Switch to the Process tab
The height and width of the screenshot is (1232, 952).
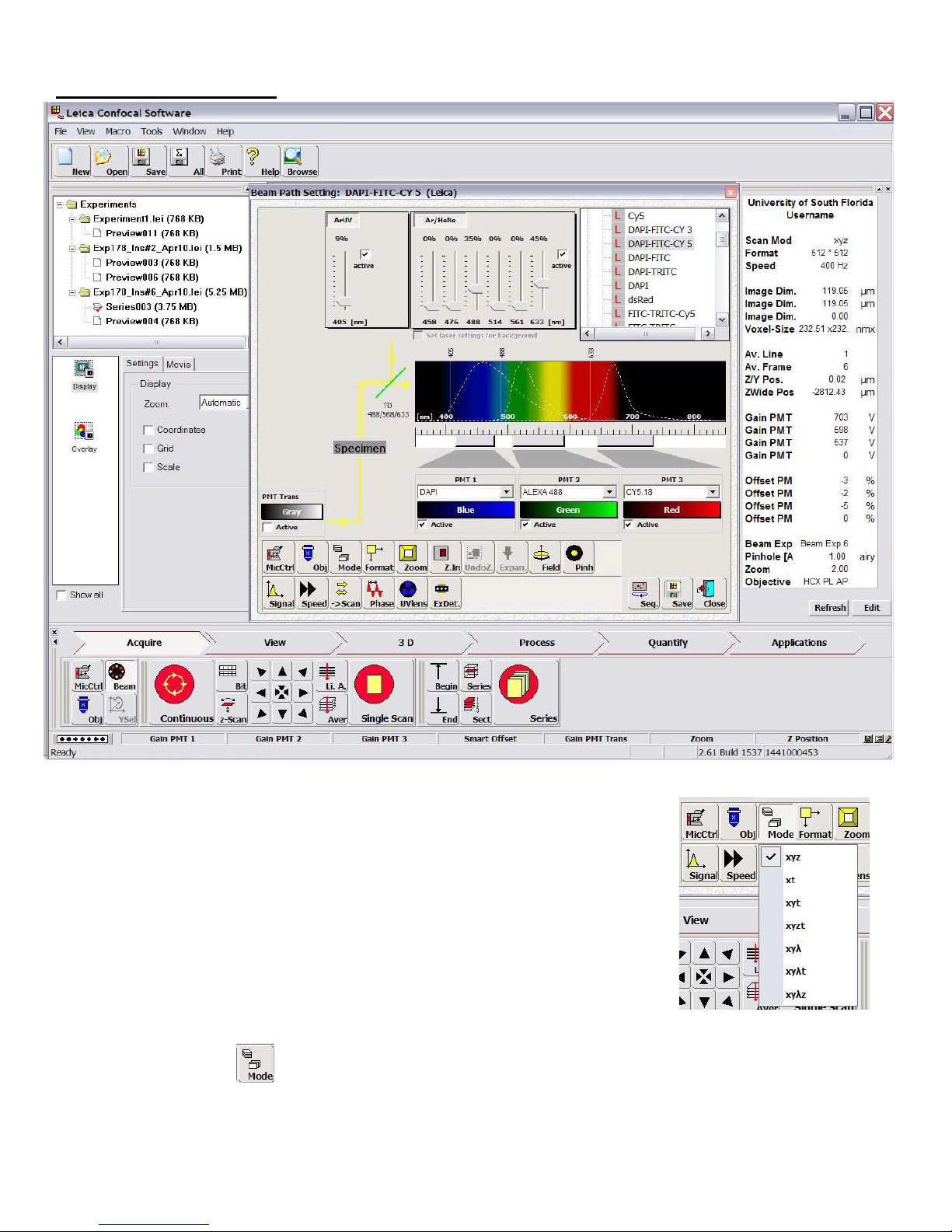537,643
